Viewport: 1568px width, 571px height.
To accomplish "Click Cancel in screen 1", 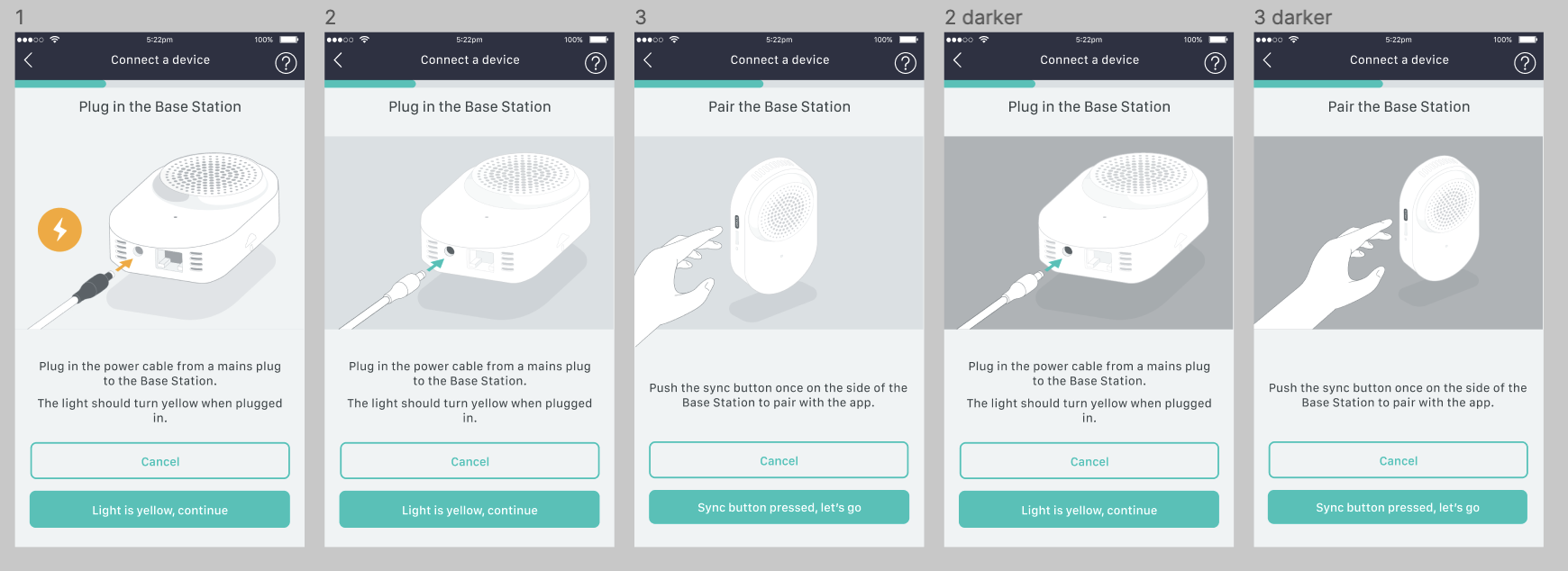I will [160, 460].
